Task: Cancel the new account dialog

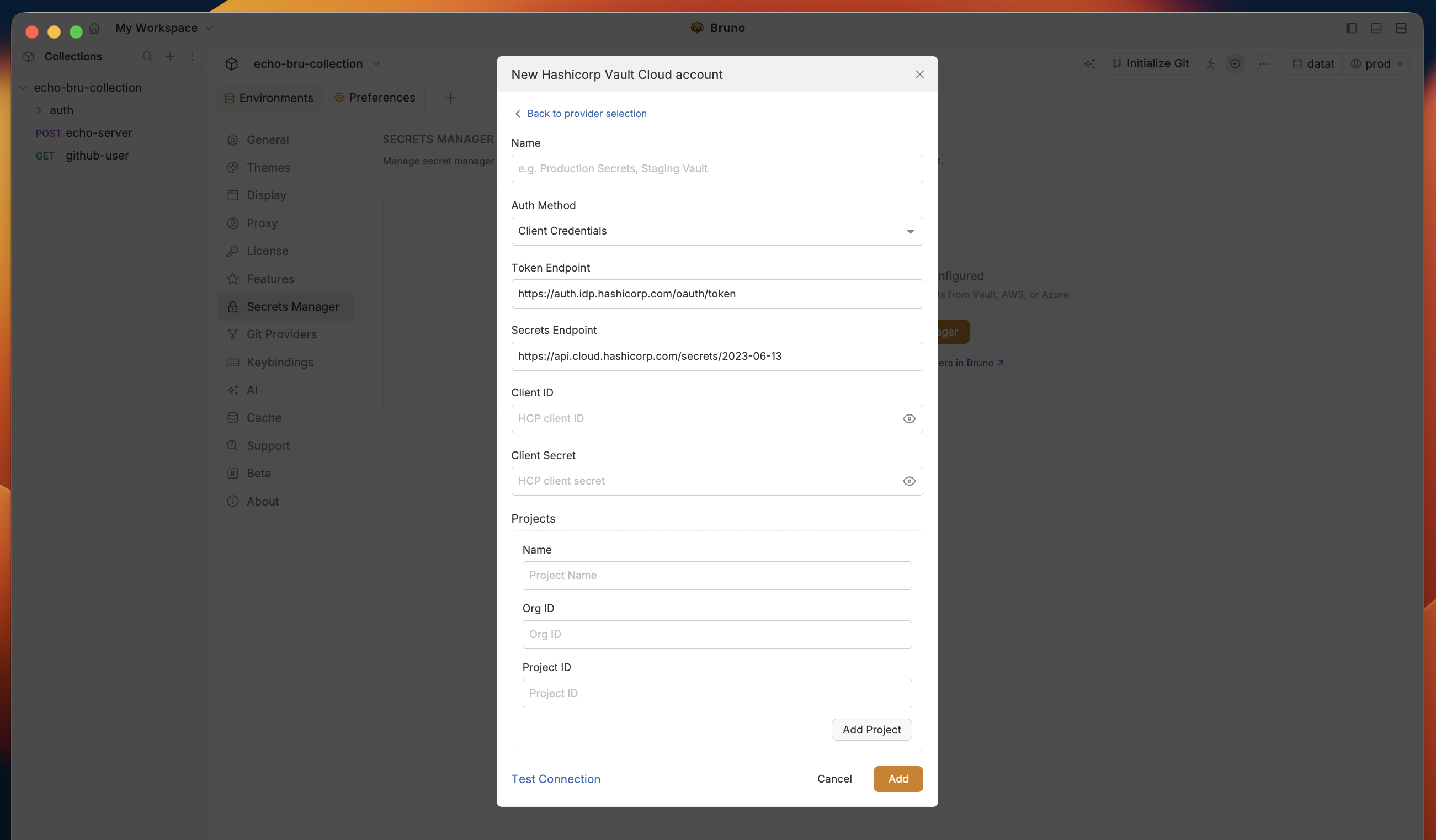Action: 834,779
